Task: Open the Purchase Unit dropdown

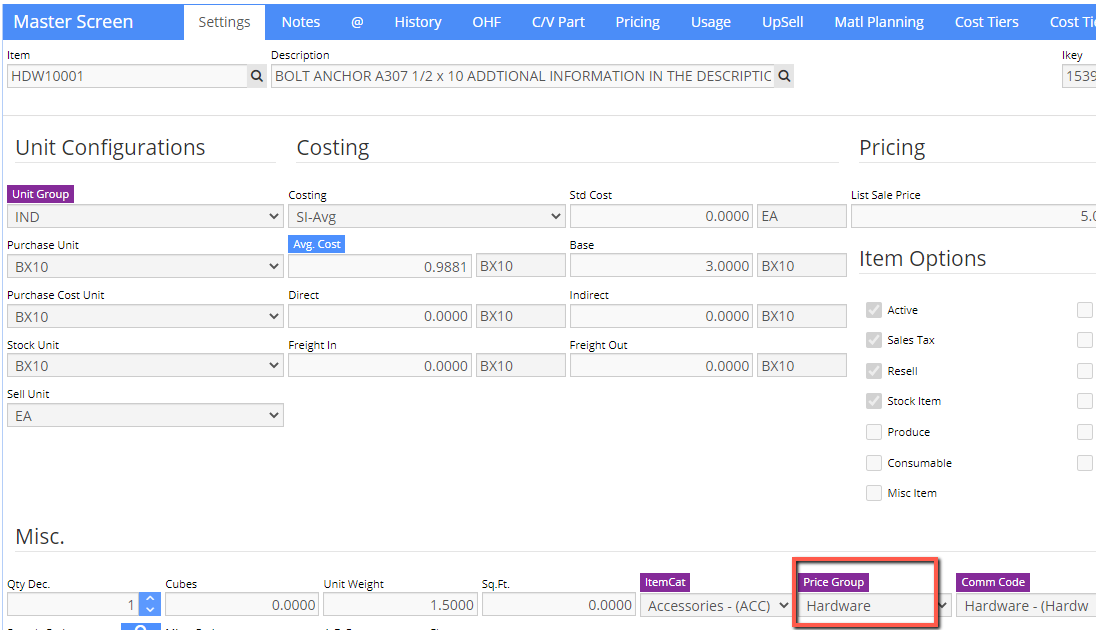Action: pos(145,266)
